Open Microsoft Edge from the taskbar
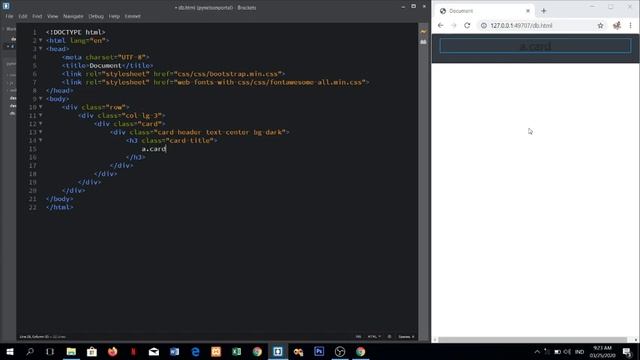Screen dimensions: 640x360 tap(196, 351)
